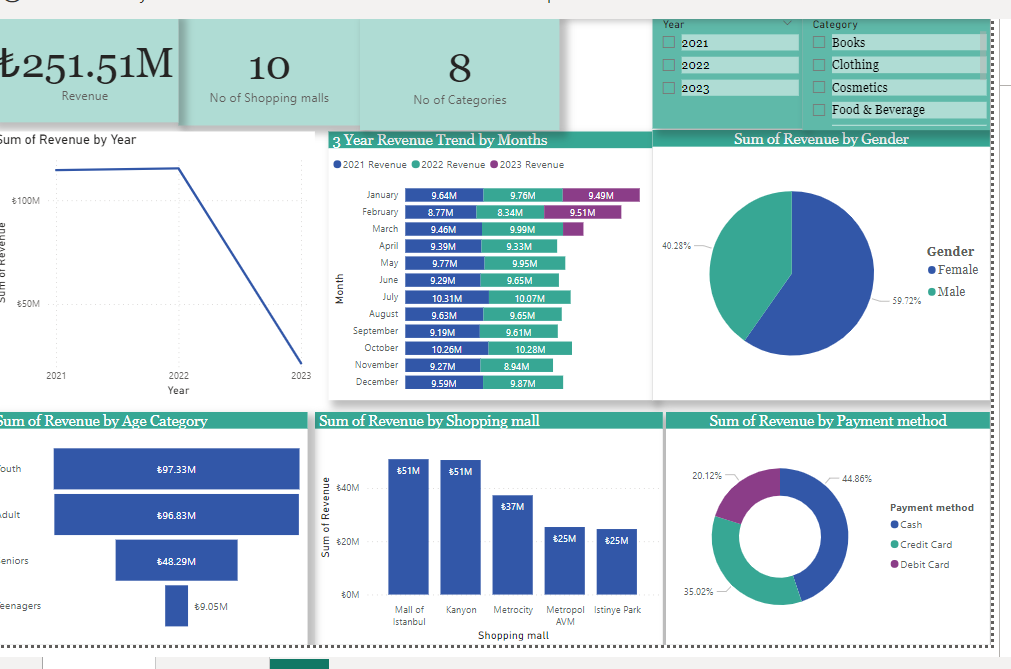Viewport: 1011px width, 669px height.
Task: Click the 2023 Revenue legend dot
Action: pyautogui.click(x=494, y=165)
